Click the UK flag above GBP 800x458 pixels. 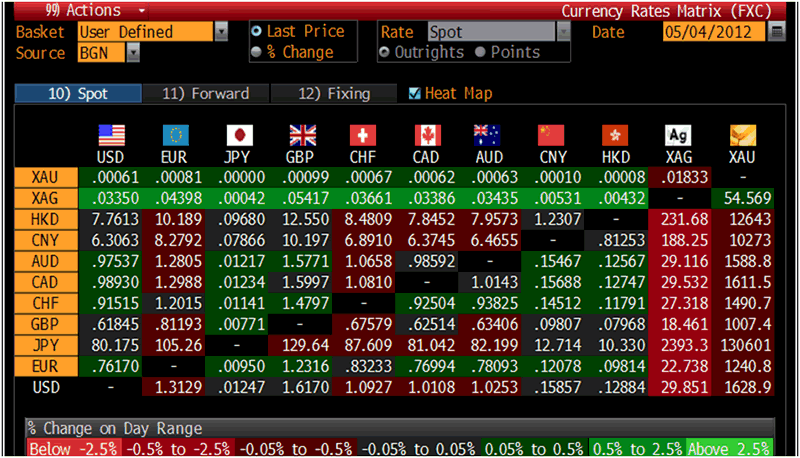(301, 135)
